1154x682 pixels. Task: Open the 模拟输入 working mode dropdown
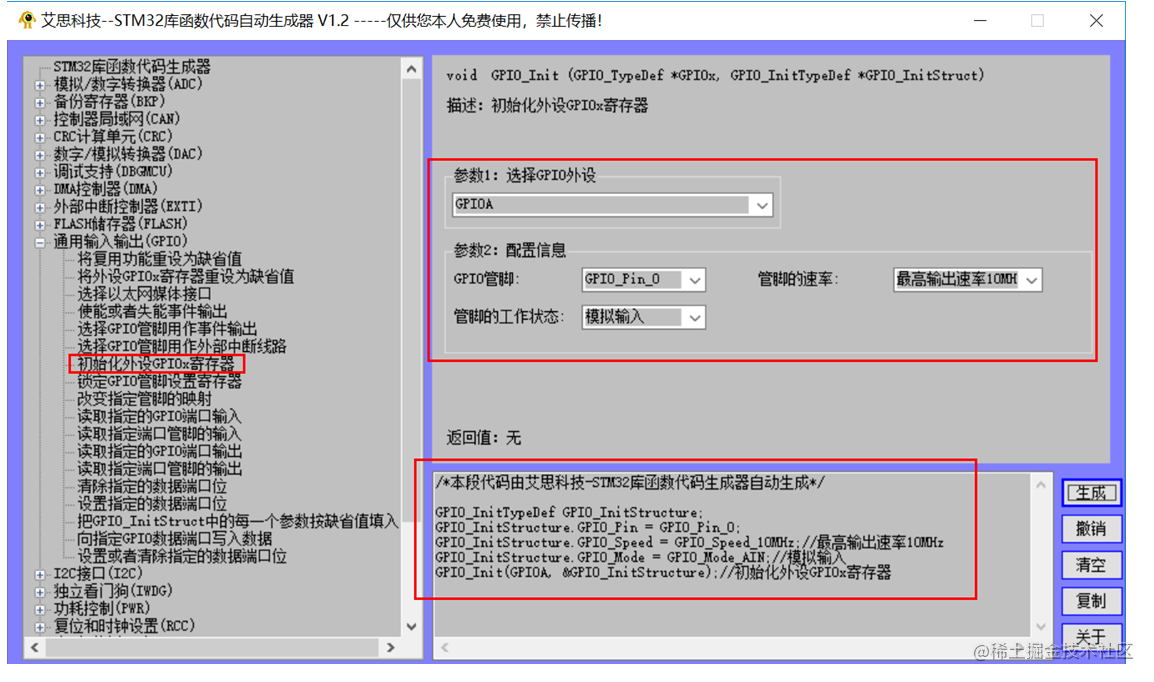tap(694, 318)
